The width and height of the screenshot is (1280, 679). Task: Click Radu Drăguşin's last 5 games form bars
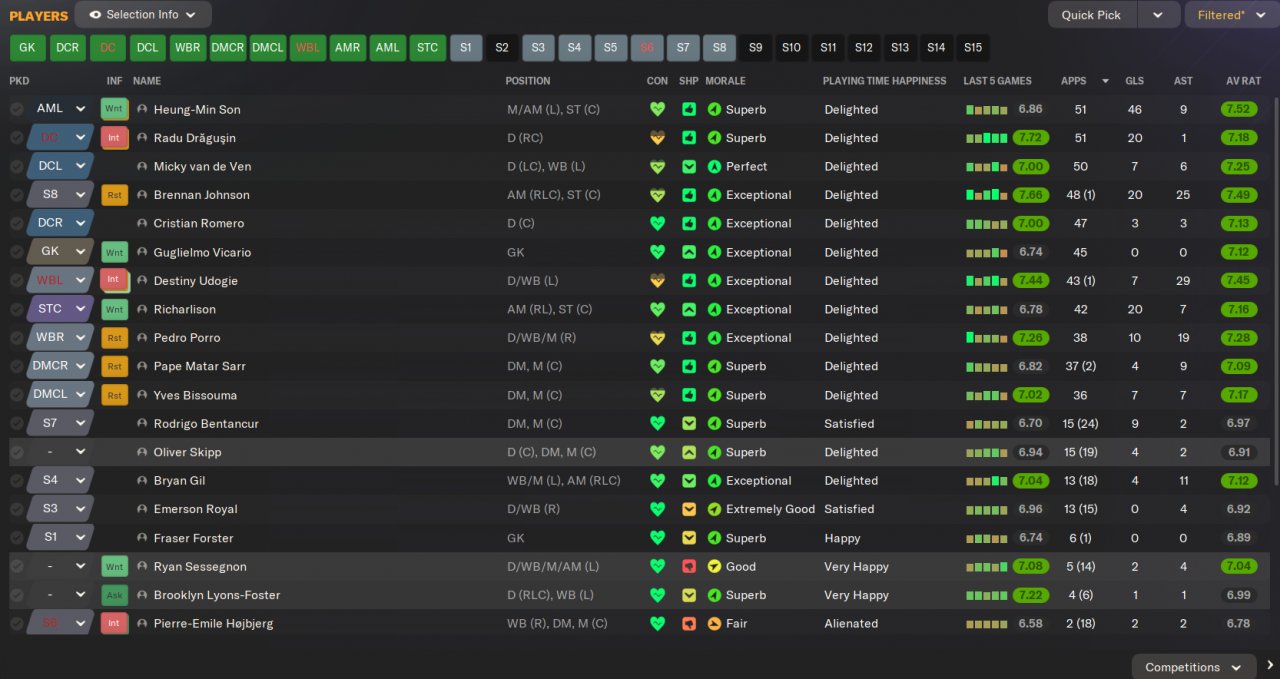(987, 138)
